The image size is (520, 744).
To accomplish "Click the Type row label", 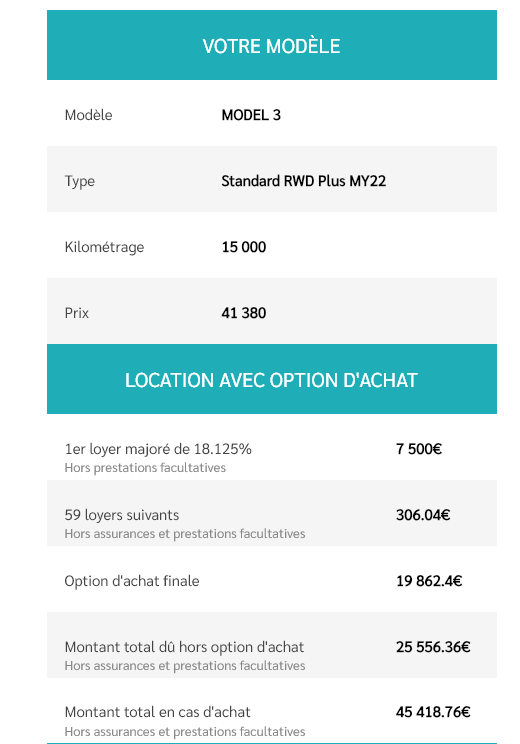I will click(x=80, y=181).
